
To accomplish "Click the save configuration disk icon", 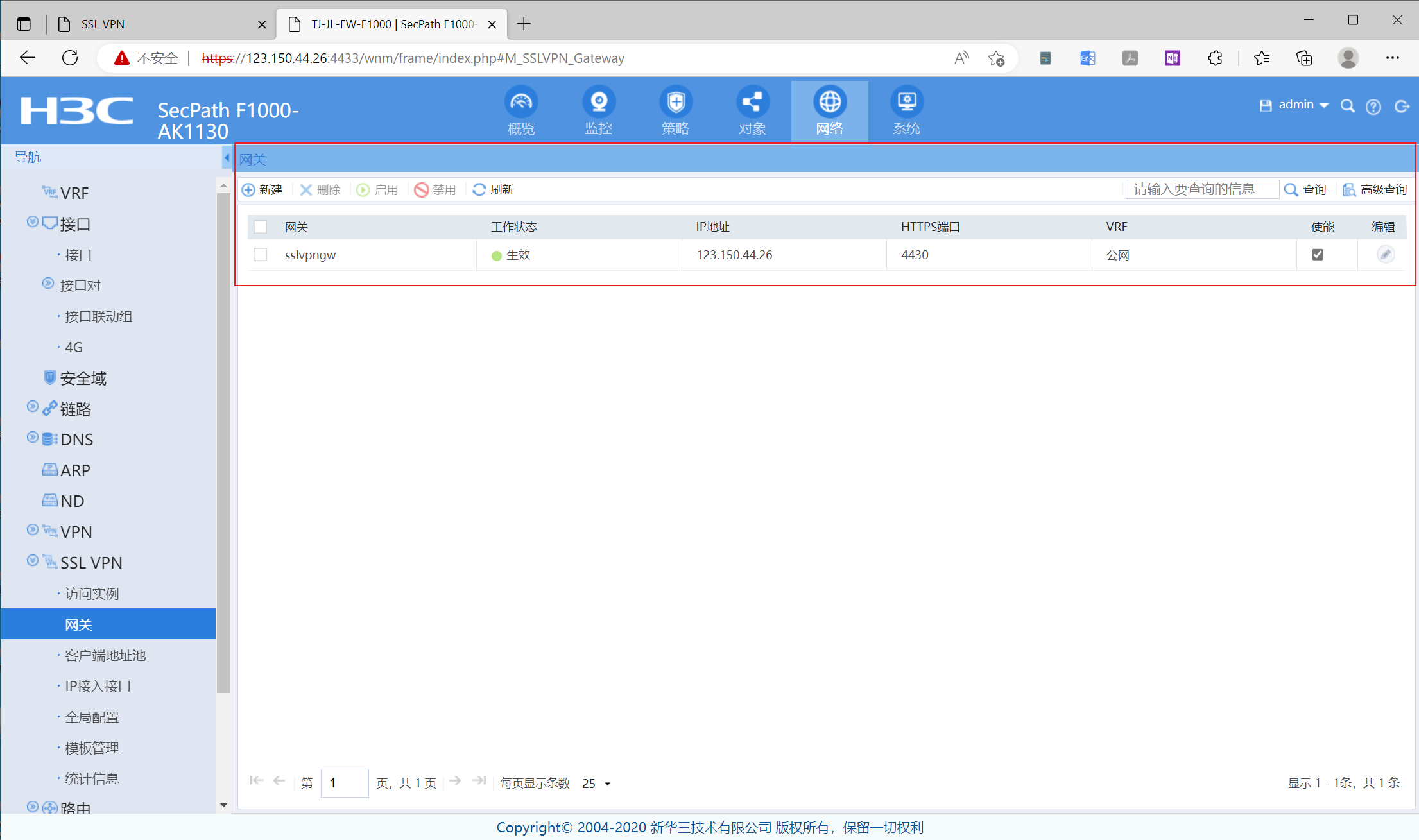I will (1265, 106).
